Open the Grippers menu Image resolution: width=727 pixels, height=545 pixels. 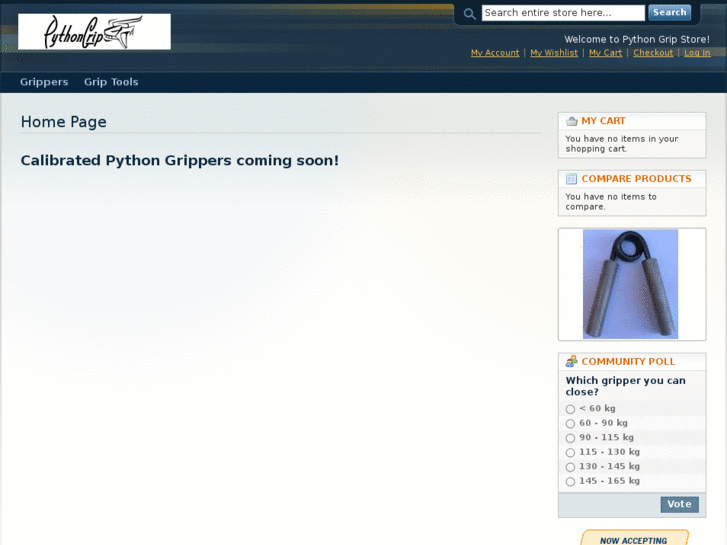pyautogui.click(x=44, y=82)
